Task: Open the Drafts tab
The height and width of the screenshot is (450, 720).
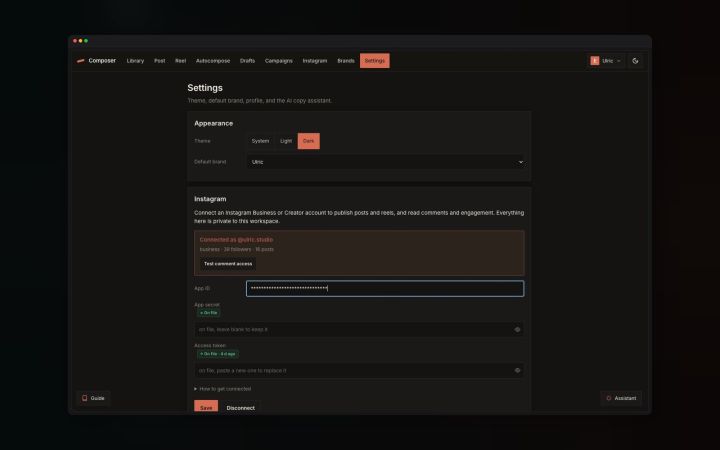Action: click(247, 61)
